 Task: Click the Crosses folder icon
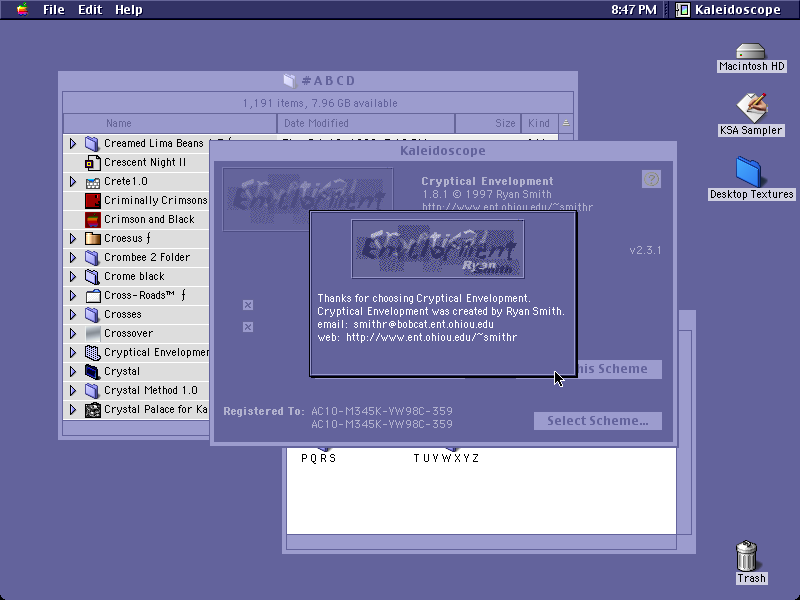click(92, 314)
